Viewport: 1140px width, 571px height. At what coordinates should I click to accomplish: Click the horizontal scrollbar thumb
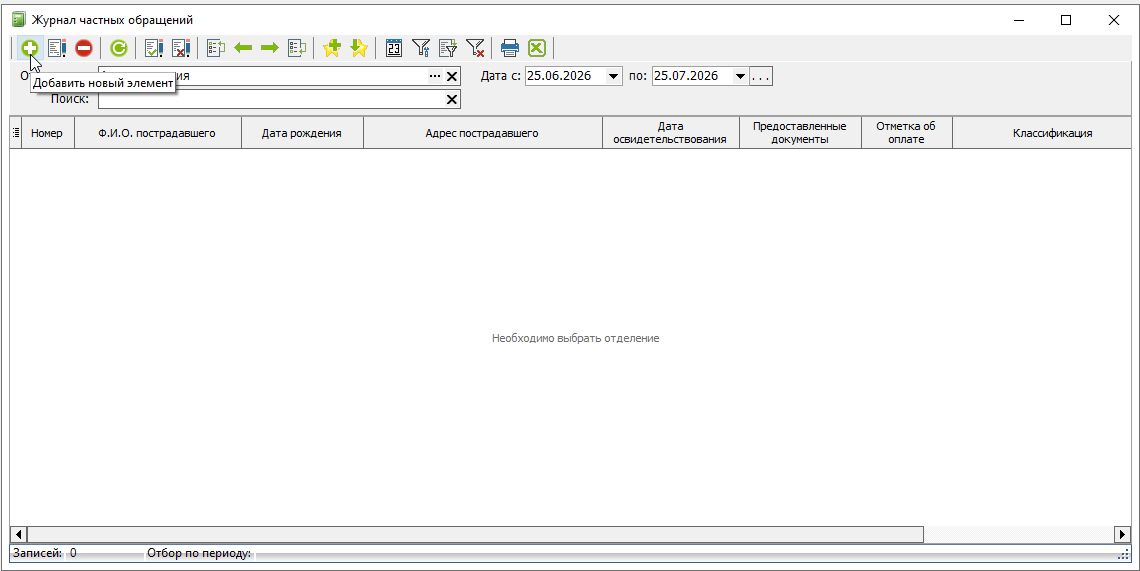click(x=475, y=535)
